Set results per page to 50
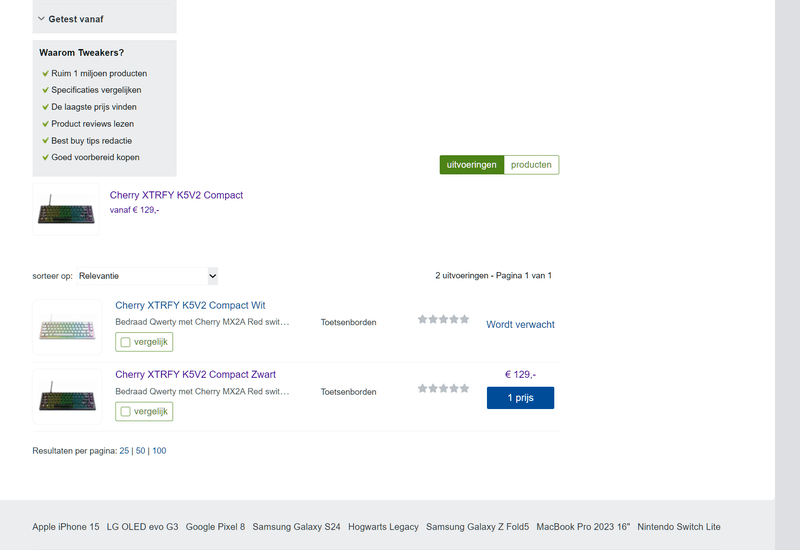This screenshot has height=550, width=800. (x=140, y=451)
